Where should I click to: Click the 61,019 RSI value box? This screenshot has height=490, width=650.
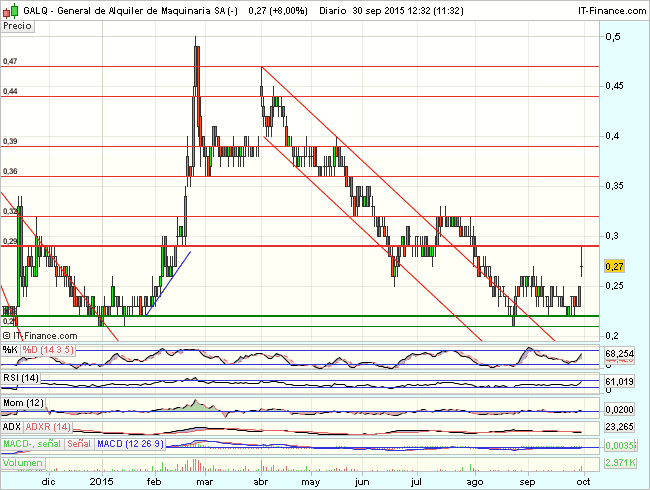tap(619, 381)
